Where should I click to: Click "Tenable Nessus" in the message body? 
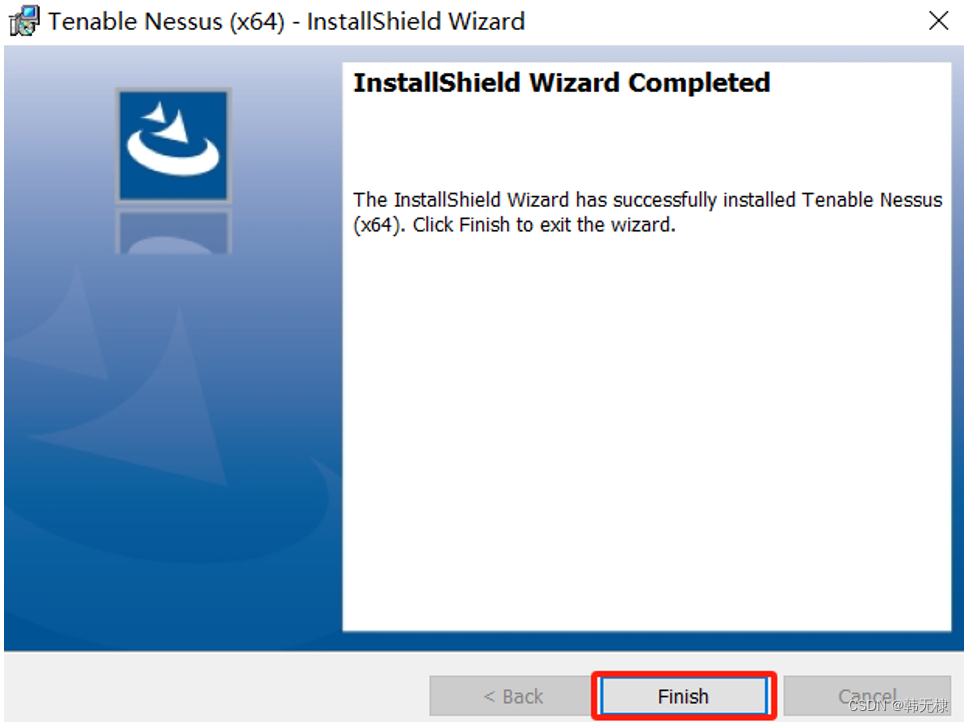tap(872, 200)
